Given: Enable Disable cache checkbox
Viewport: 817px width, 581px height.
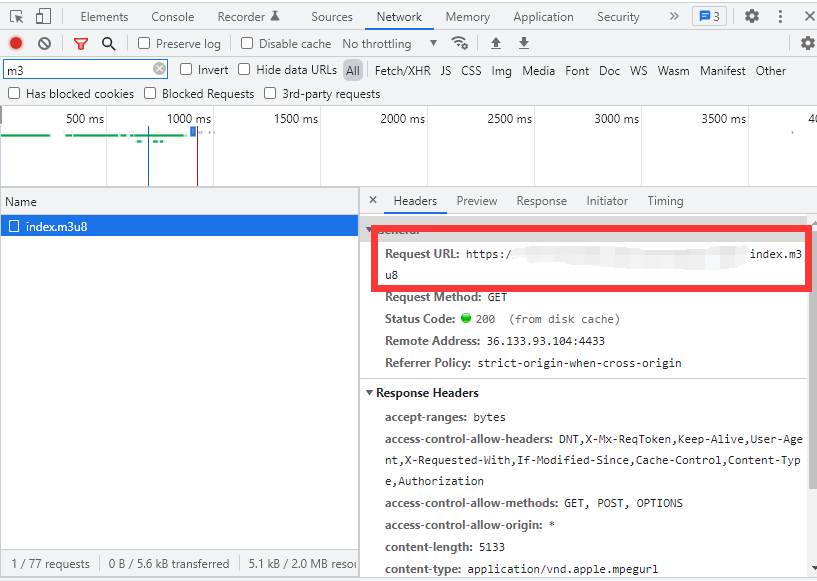Looking at the screenshot, I should pos(247,43).
